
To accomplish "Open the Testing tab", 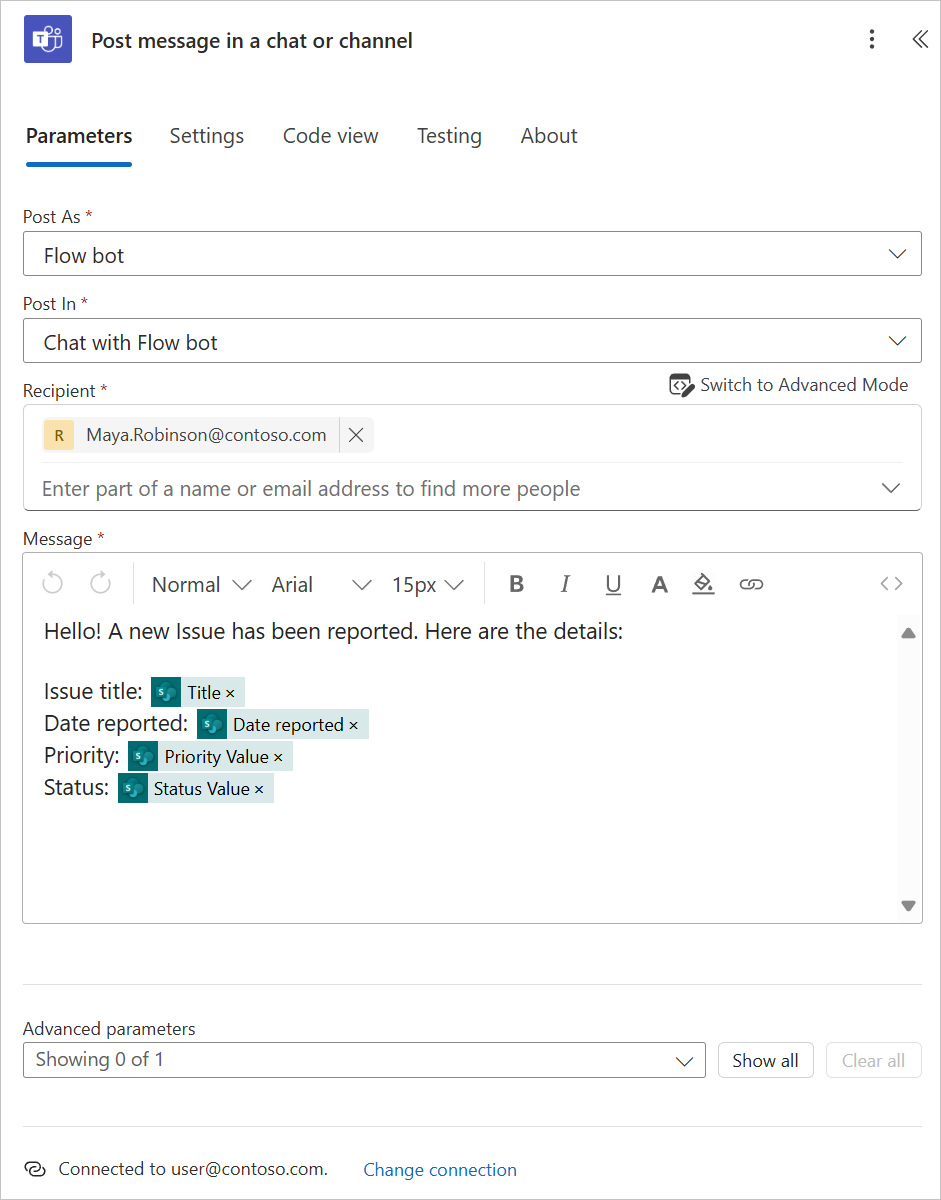I will [x=449, y=136].
